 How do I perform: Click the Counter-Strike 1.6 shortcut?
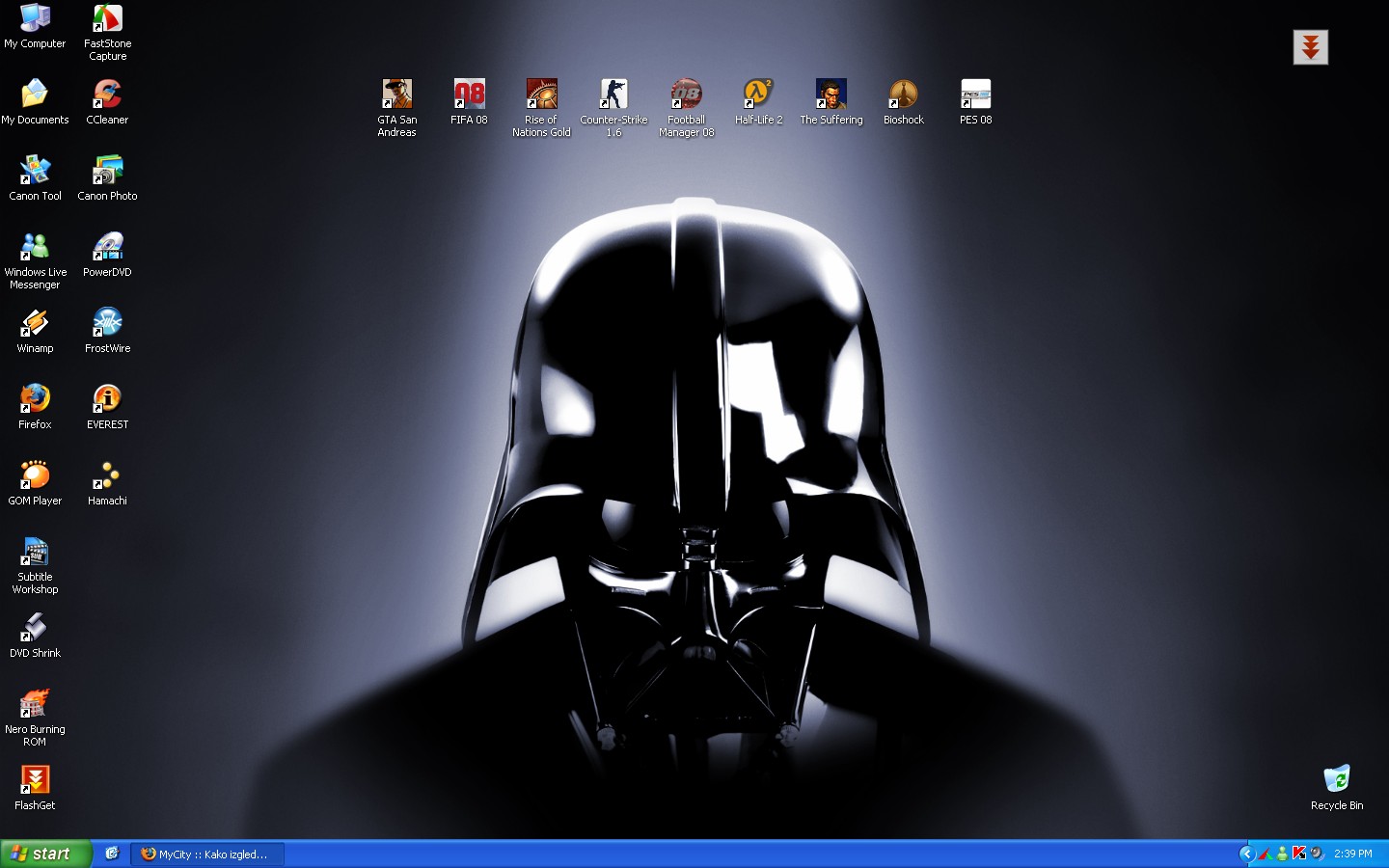(x=613, y=108)
